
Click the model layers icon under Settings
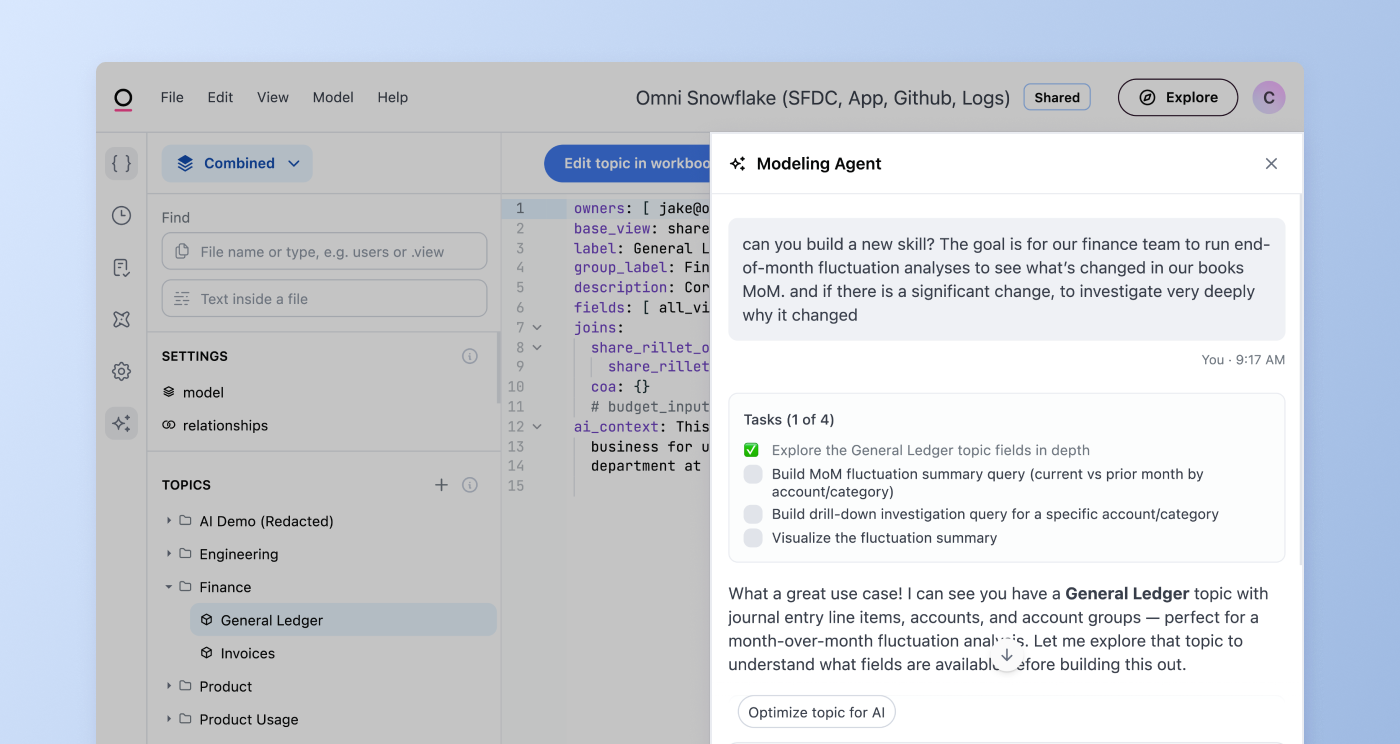point(169,392)
